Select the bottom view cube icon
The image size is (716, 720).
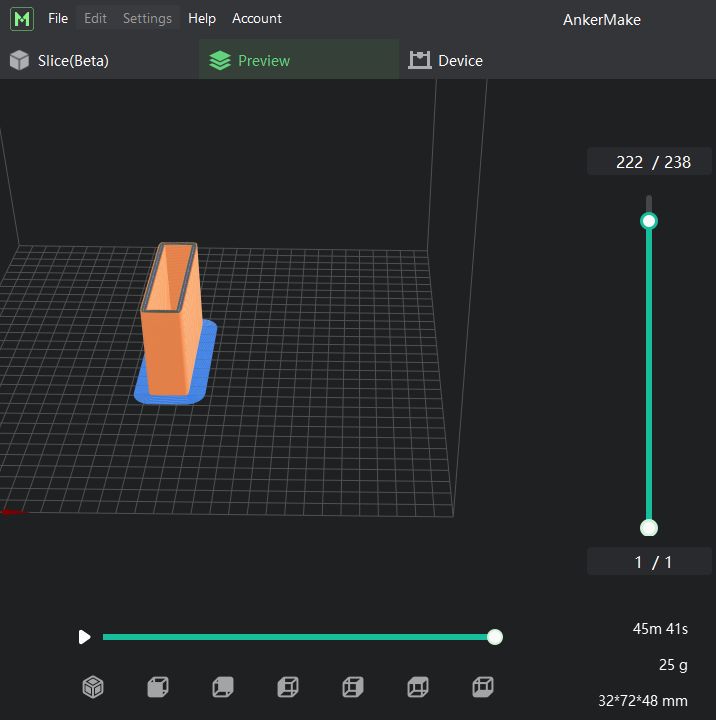tap(483, 687)
